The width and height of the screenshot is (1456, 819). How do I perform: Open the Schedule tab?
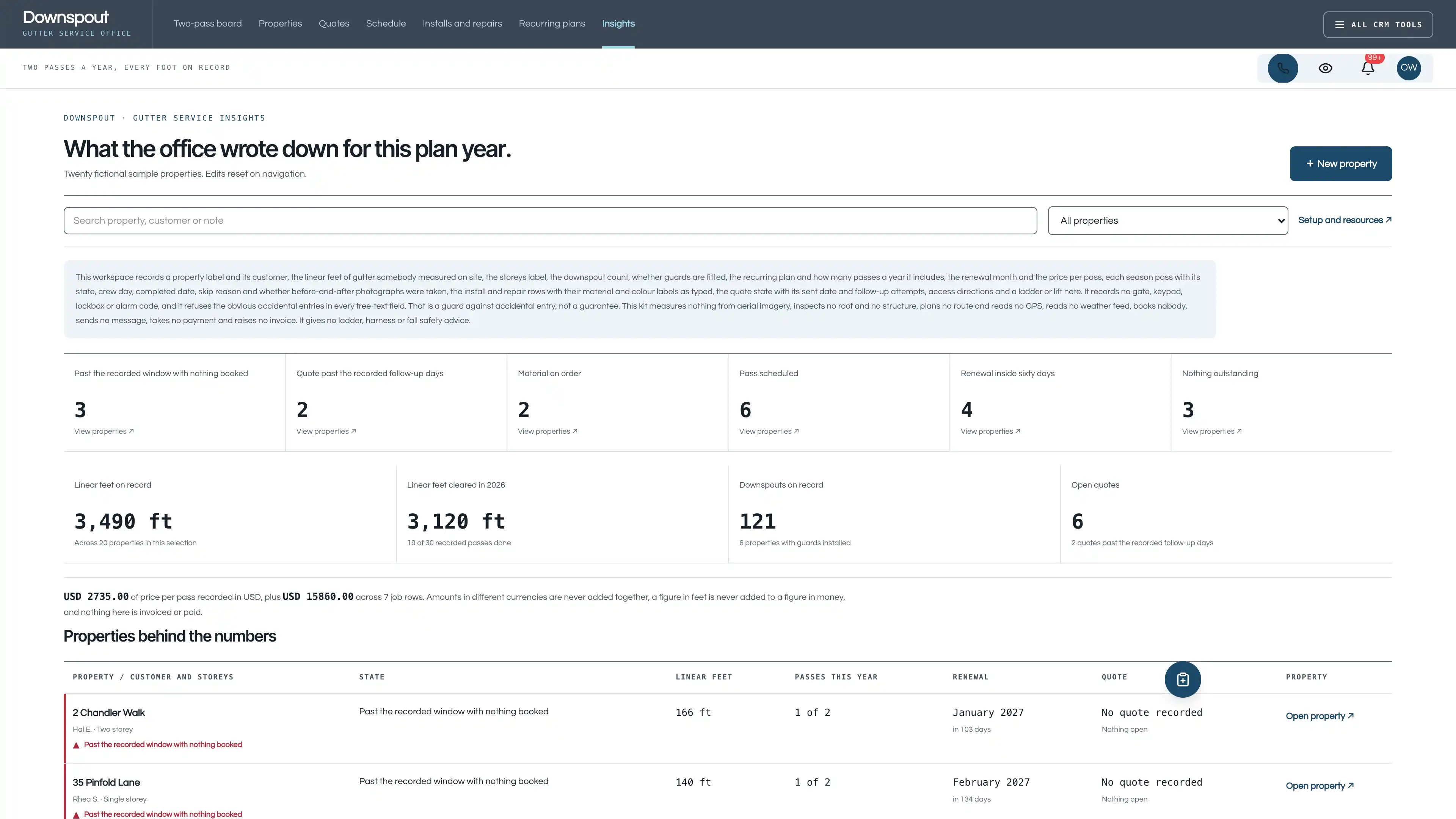tap(386, 24)
